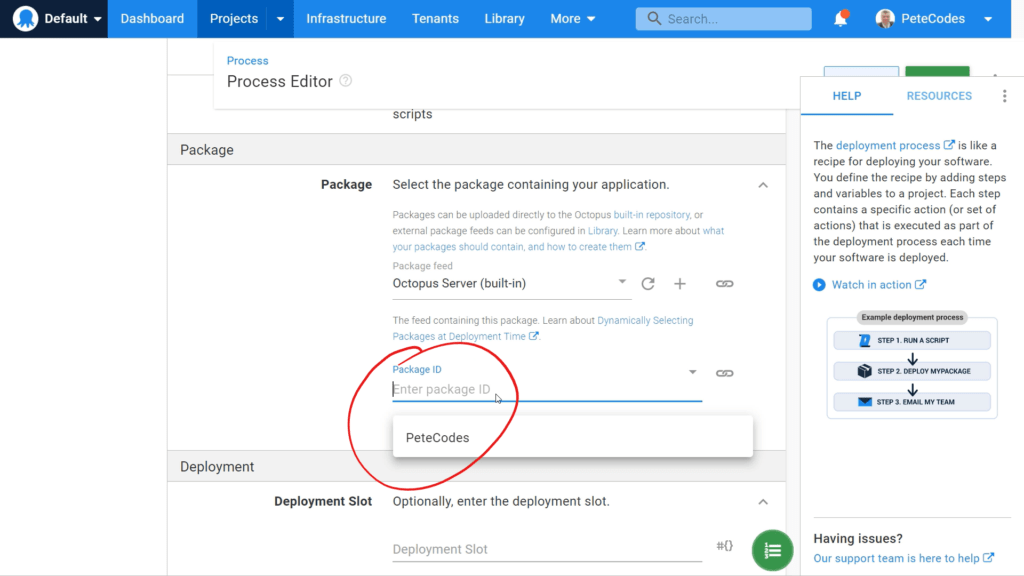Expand the Projects dropdown arrow

(x=280, y=18)
